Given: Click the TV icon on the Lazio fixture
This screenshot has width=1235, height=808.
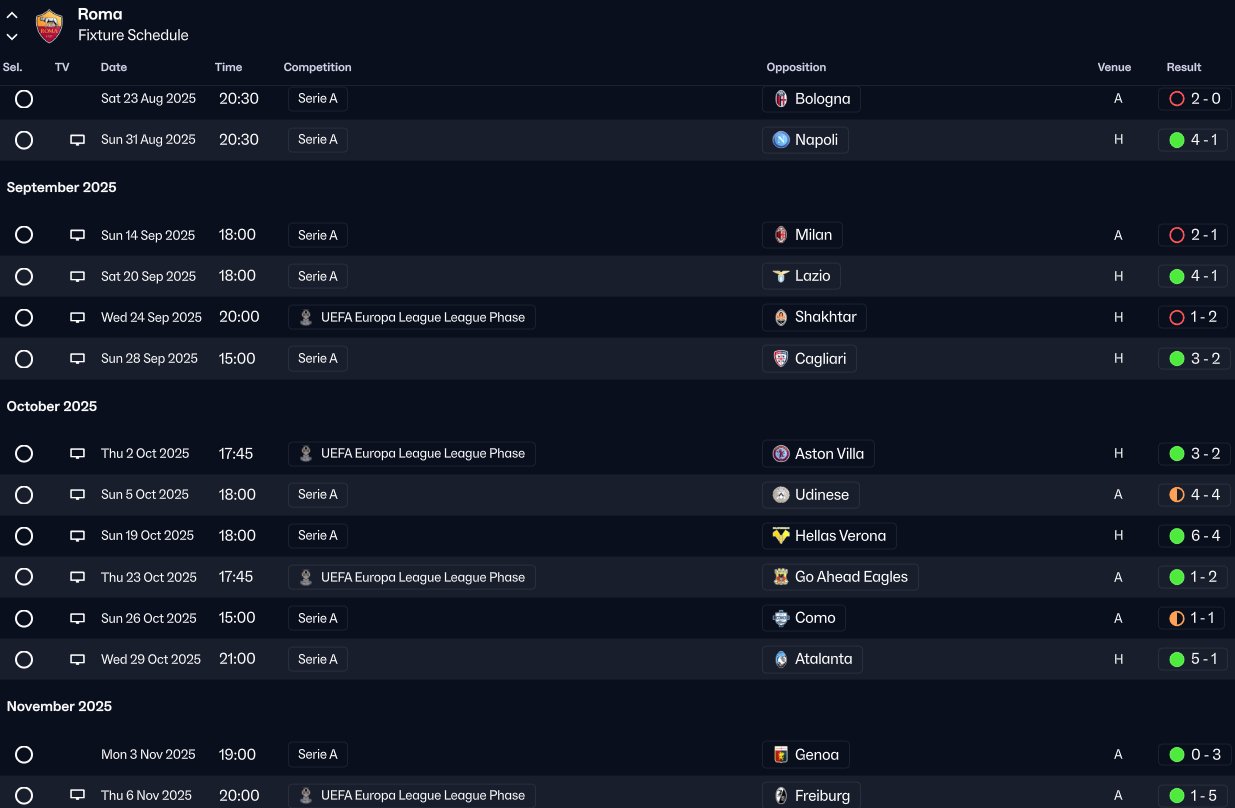Looking at the screenshot, I should point(77,277).
